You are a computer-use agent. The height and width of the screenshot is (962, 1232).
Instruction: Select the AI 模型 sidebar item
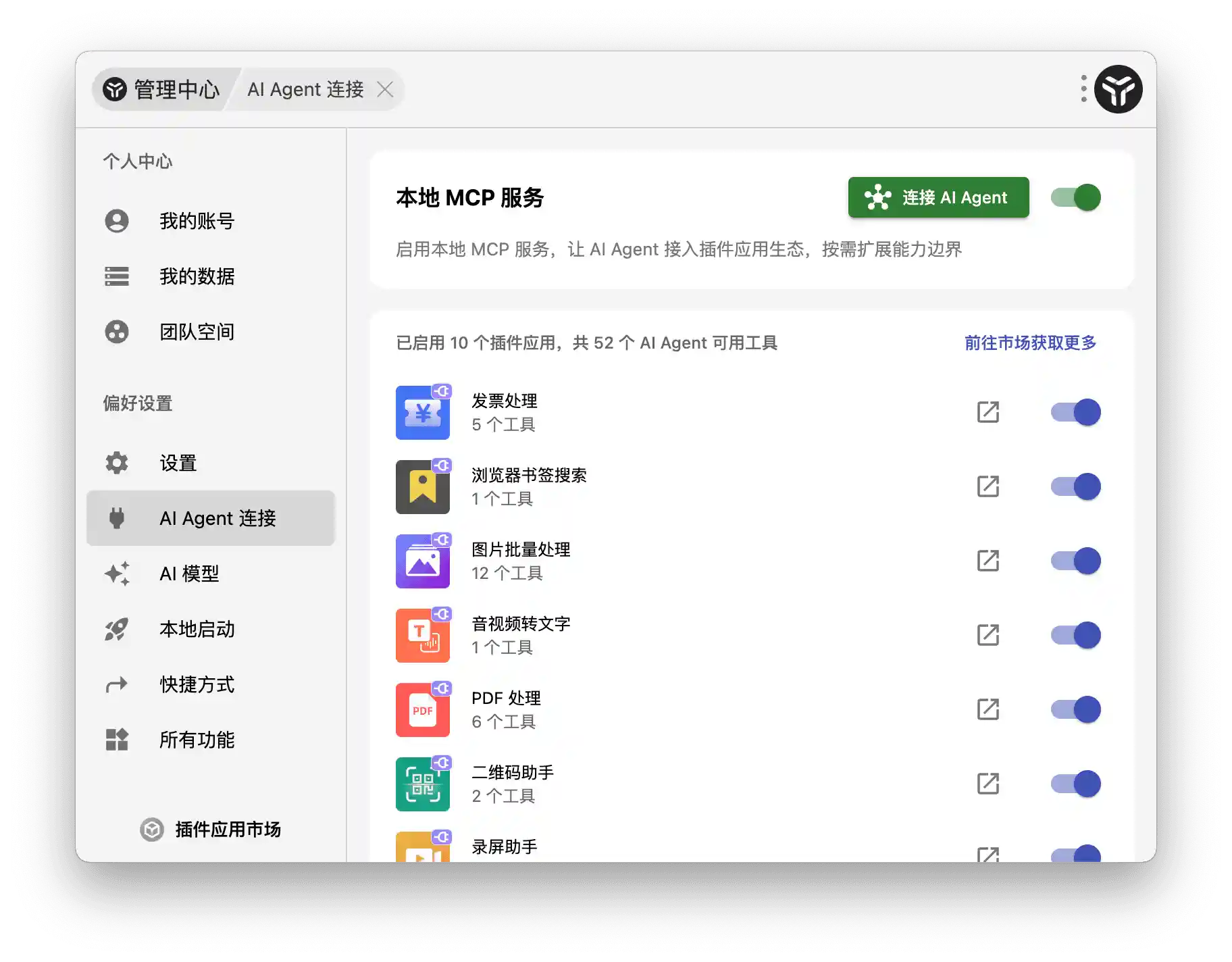click(x=189, y=574)
